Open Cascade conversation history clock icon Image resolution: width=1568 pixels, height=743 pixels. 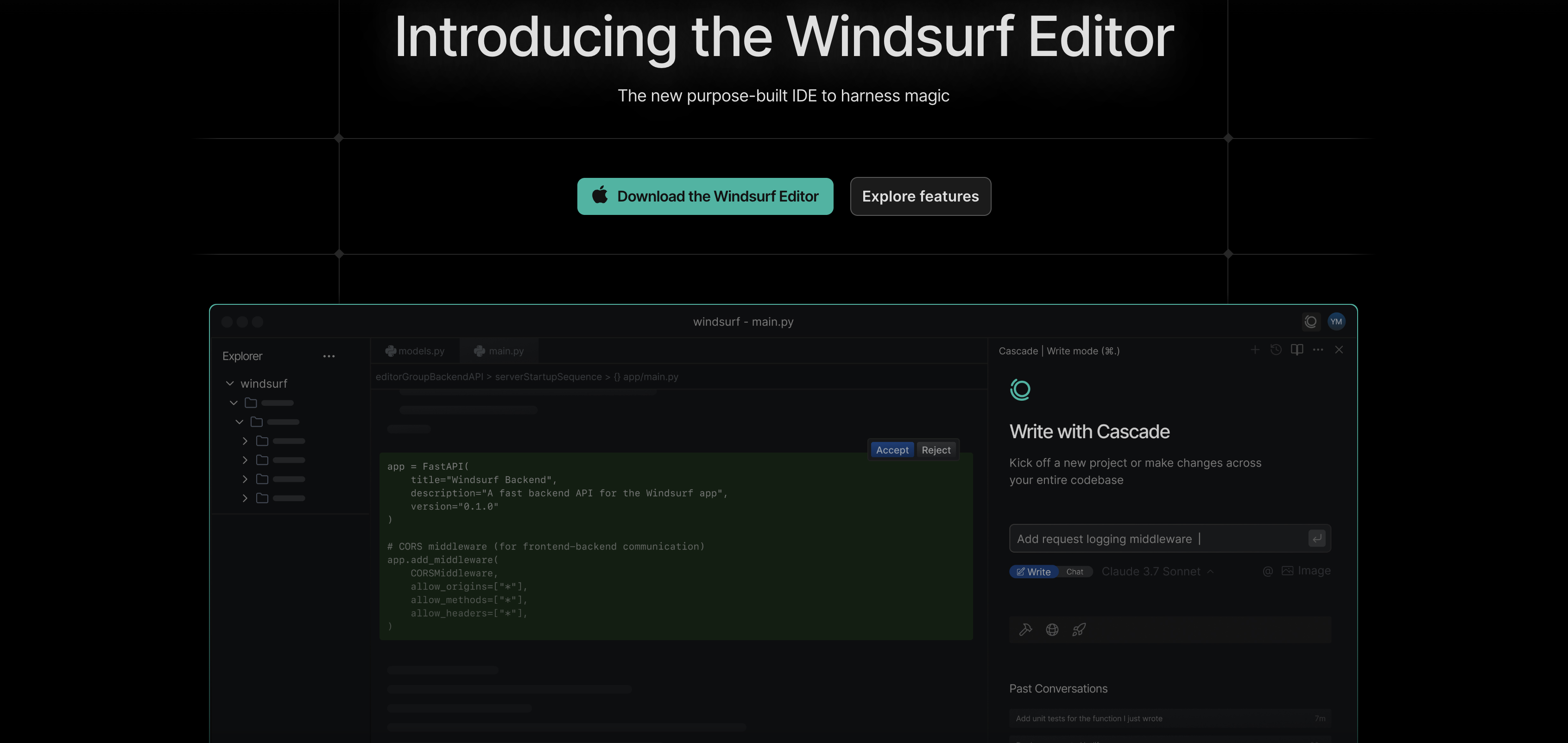coord(1276,350)
